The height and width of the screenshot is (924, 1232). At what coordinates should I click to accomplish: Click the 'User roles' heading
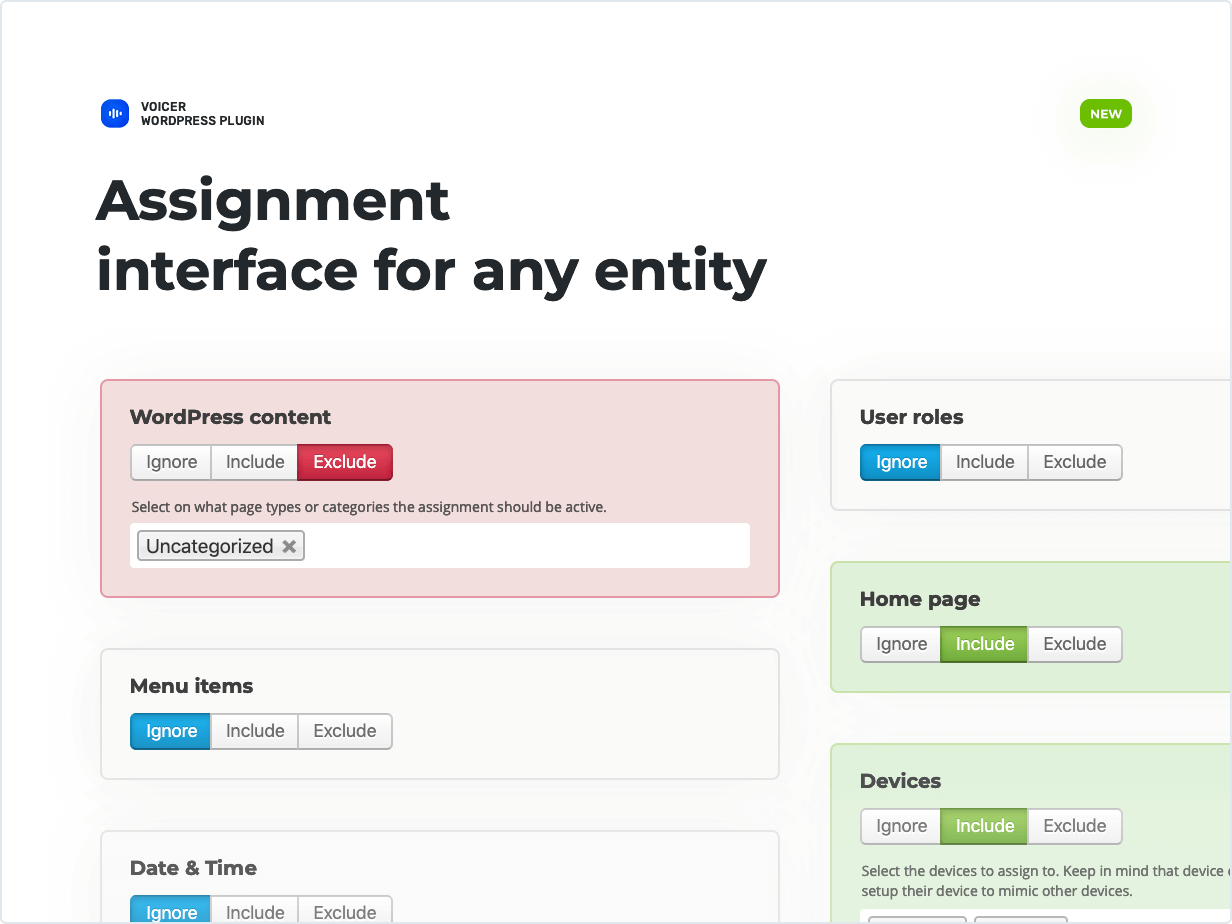click(912, 417)
